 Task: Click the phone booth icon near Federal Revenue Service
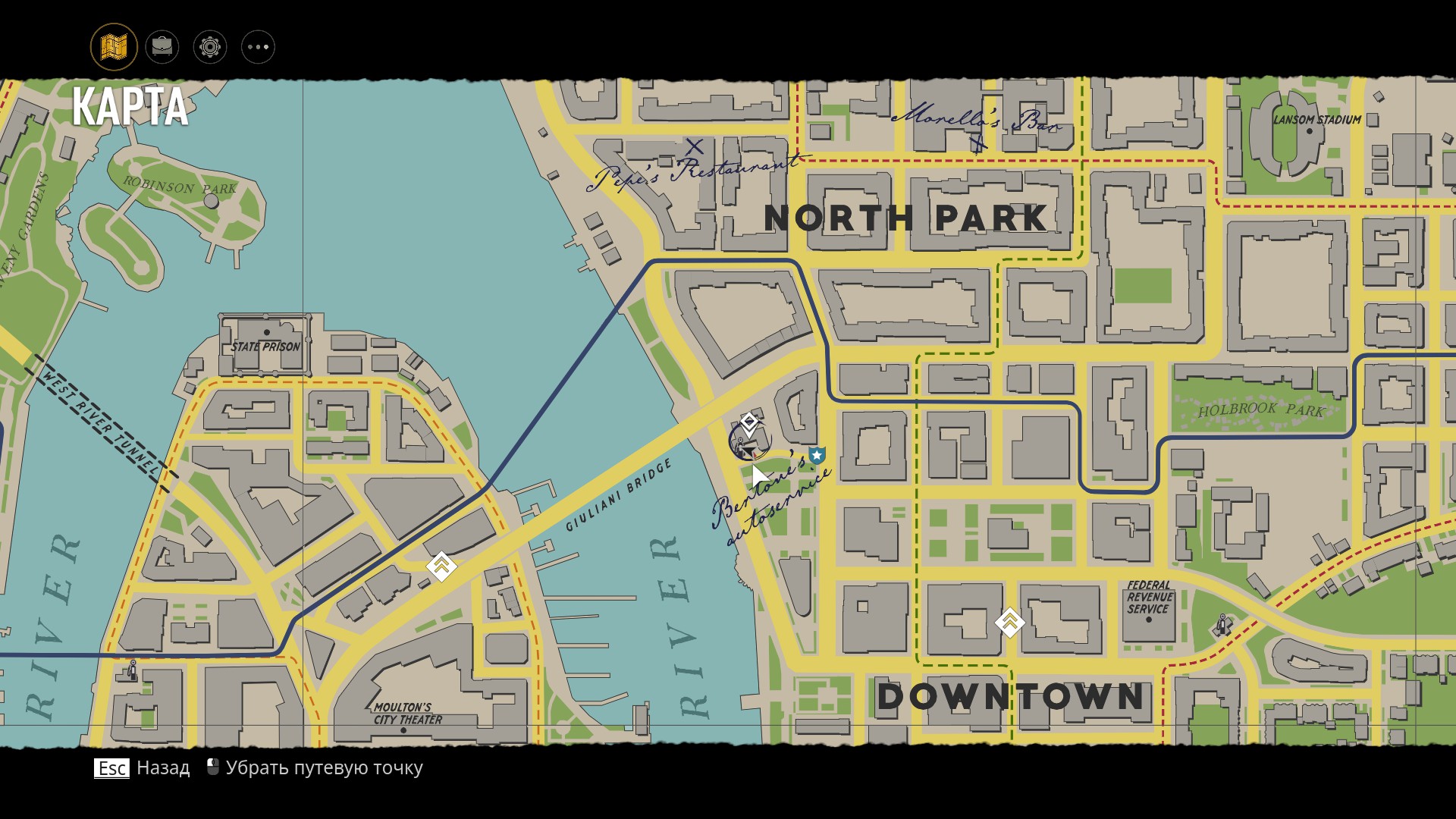click(x=1222, y=626)
